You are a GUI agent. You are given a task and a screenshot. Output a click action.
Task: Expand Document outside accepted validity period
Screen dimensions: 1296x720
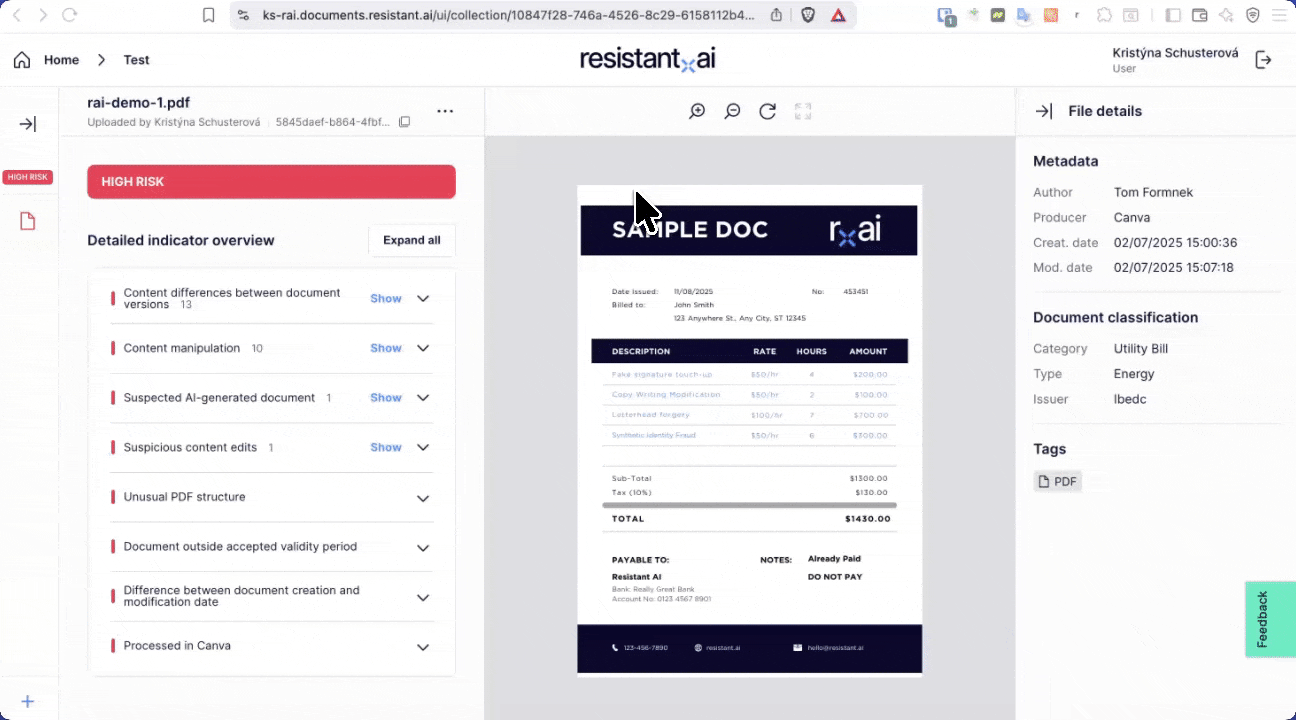tap(423, 548)
